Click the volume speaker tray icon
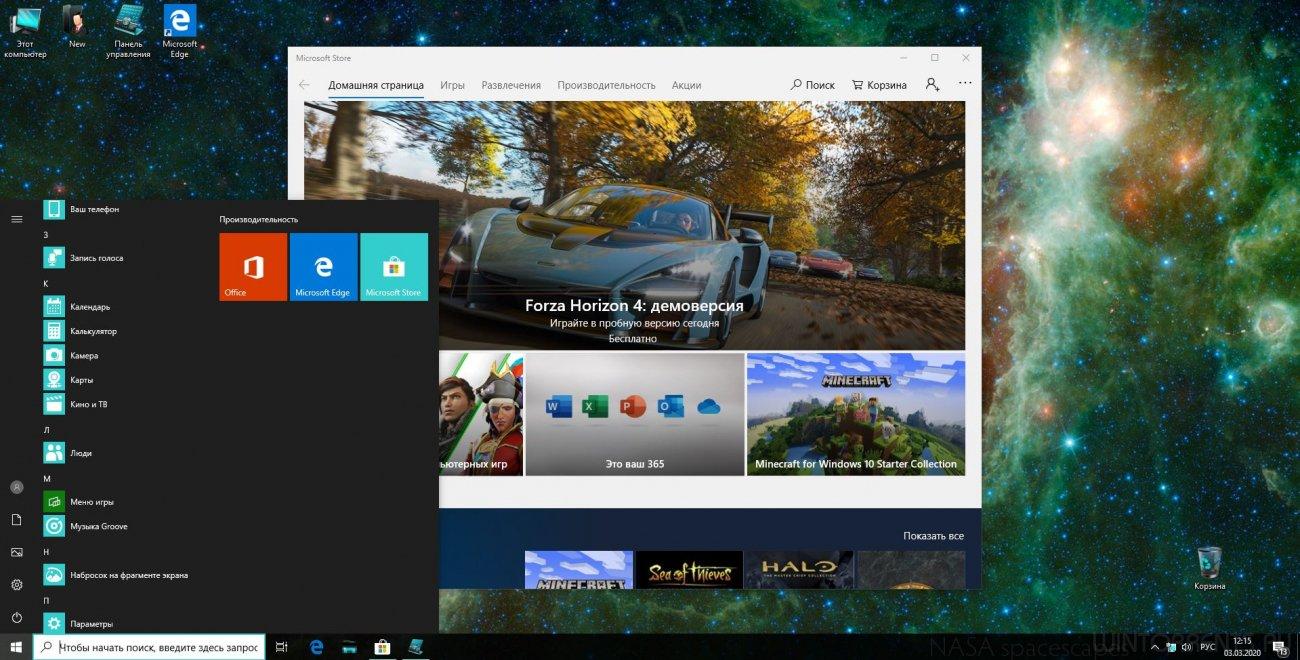Image resolution: width=1300 pixels, height=660 pixels. [x=1185, y=647]
